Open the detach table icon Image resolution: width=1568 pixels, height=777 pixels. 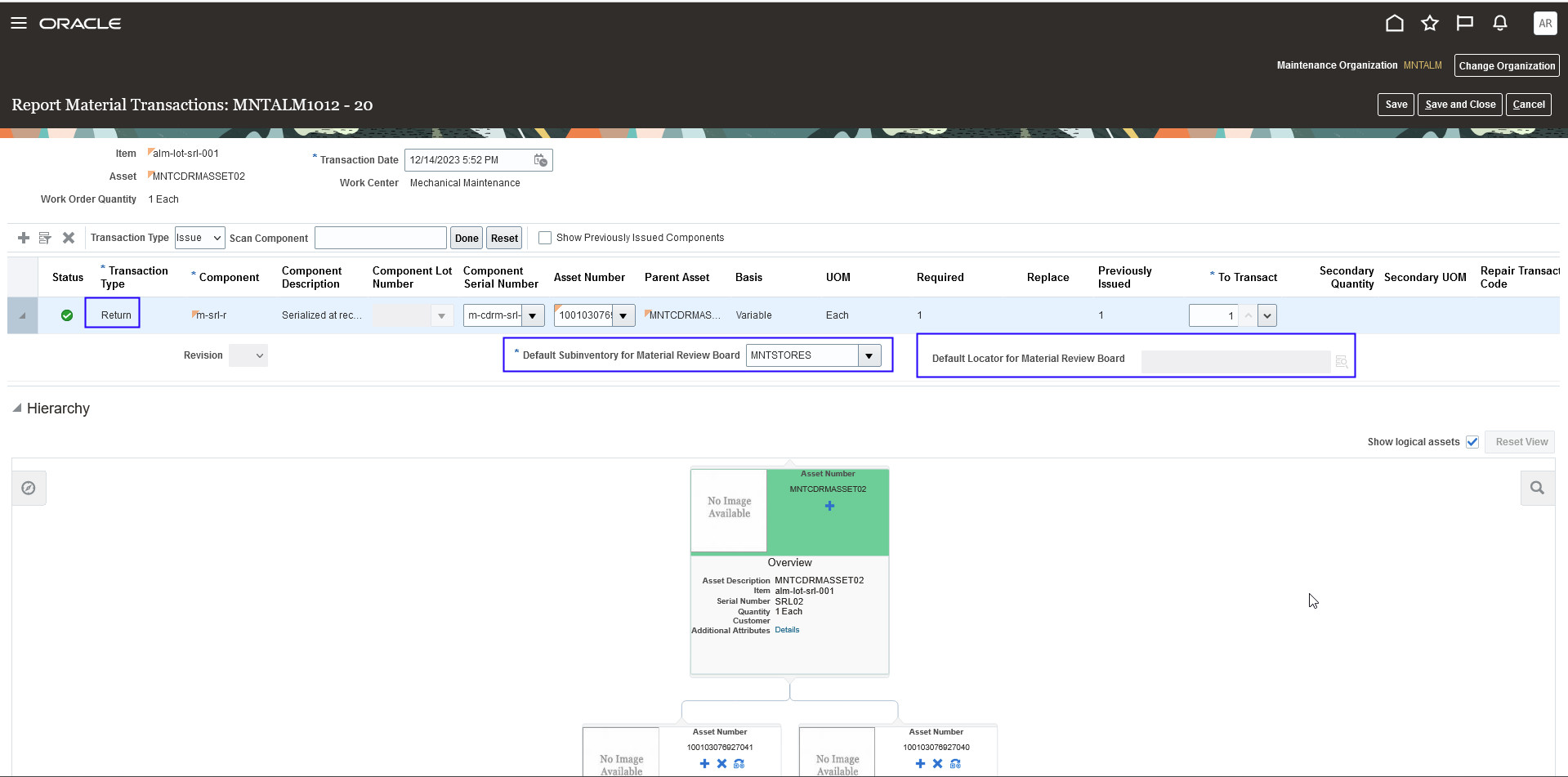coord(45,238)
